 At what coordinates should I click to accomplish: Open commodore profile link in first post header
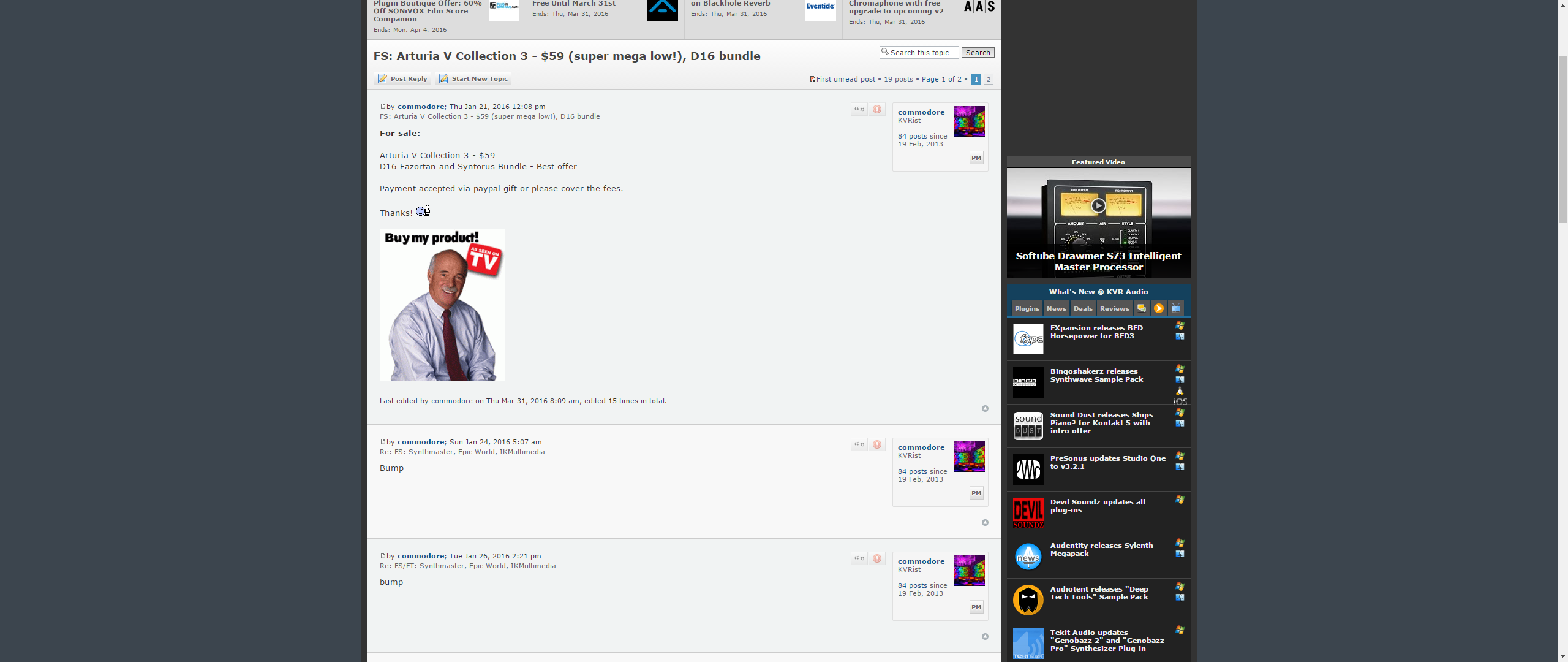[x=421, y=107]
